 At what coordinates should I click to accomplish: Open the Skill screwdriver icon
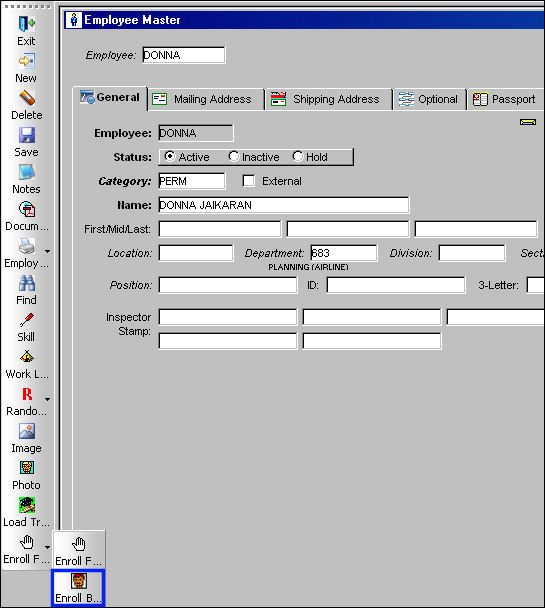[26, 321]
